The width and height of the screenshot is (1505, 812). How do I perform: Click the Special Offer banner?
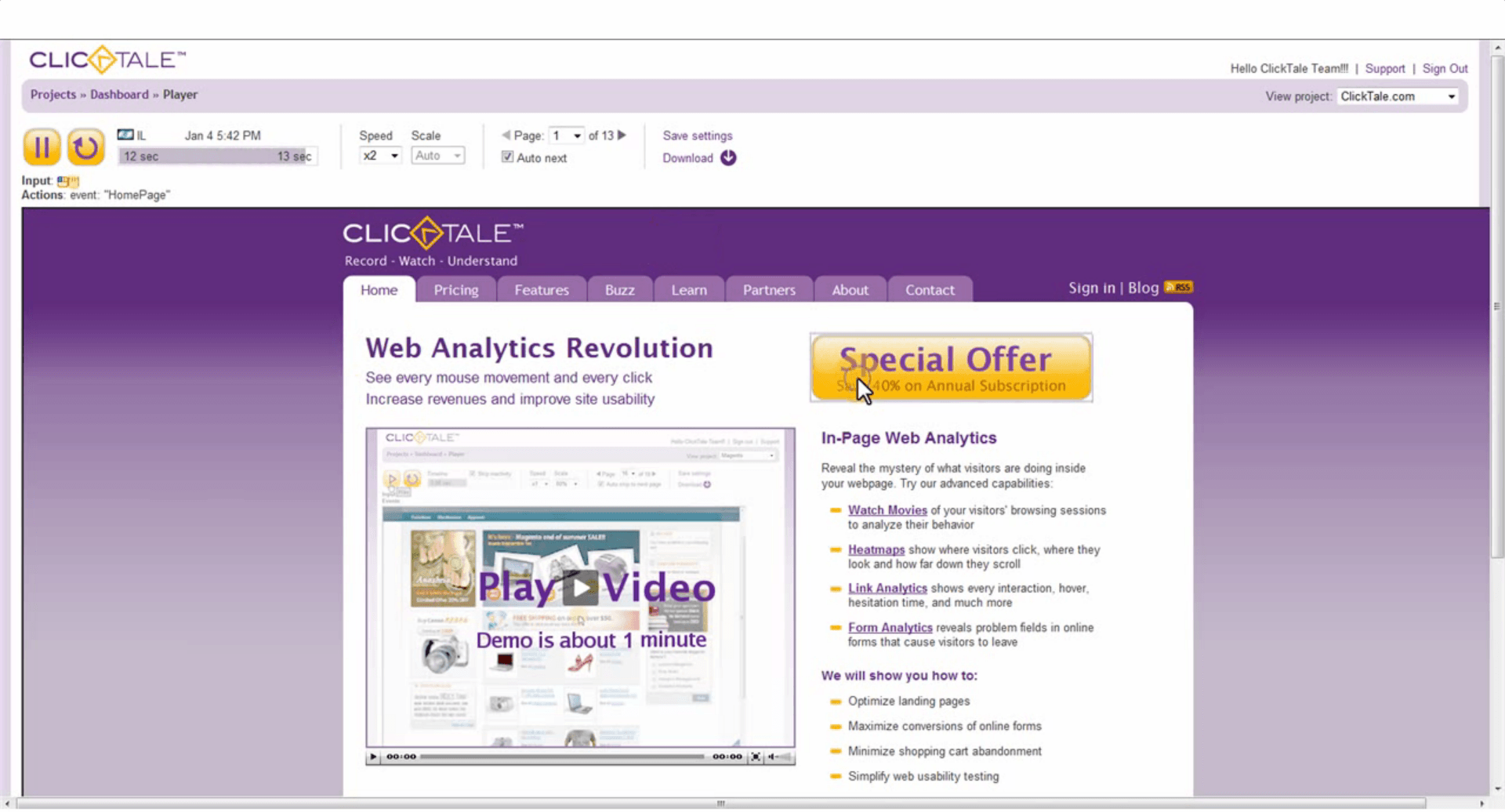pyautogui.click(x=950, y=367)
